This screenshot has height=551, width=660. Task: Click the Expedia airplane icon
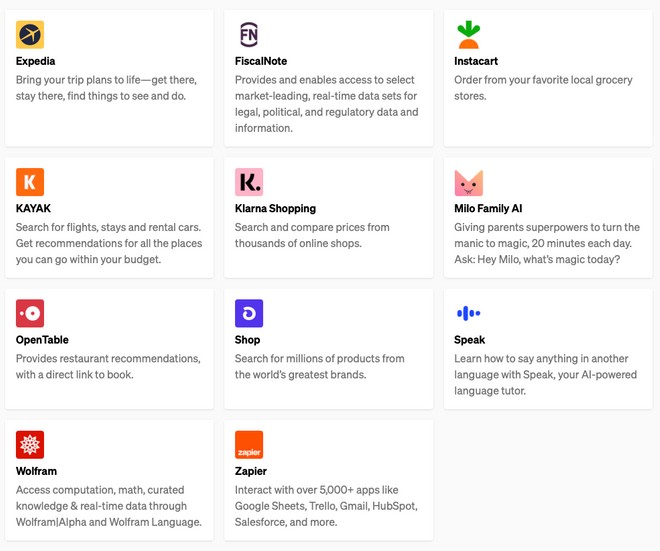[x=30, y=34]
